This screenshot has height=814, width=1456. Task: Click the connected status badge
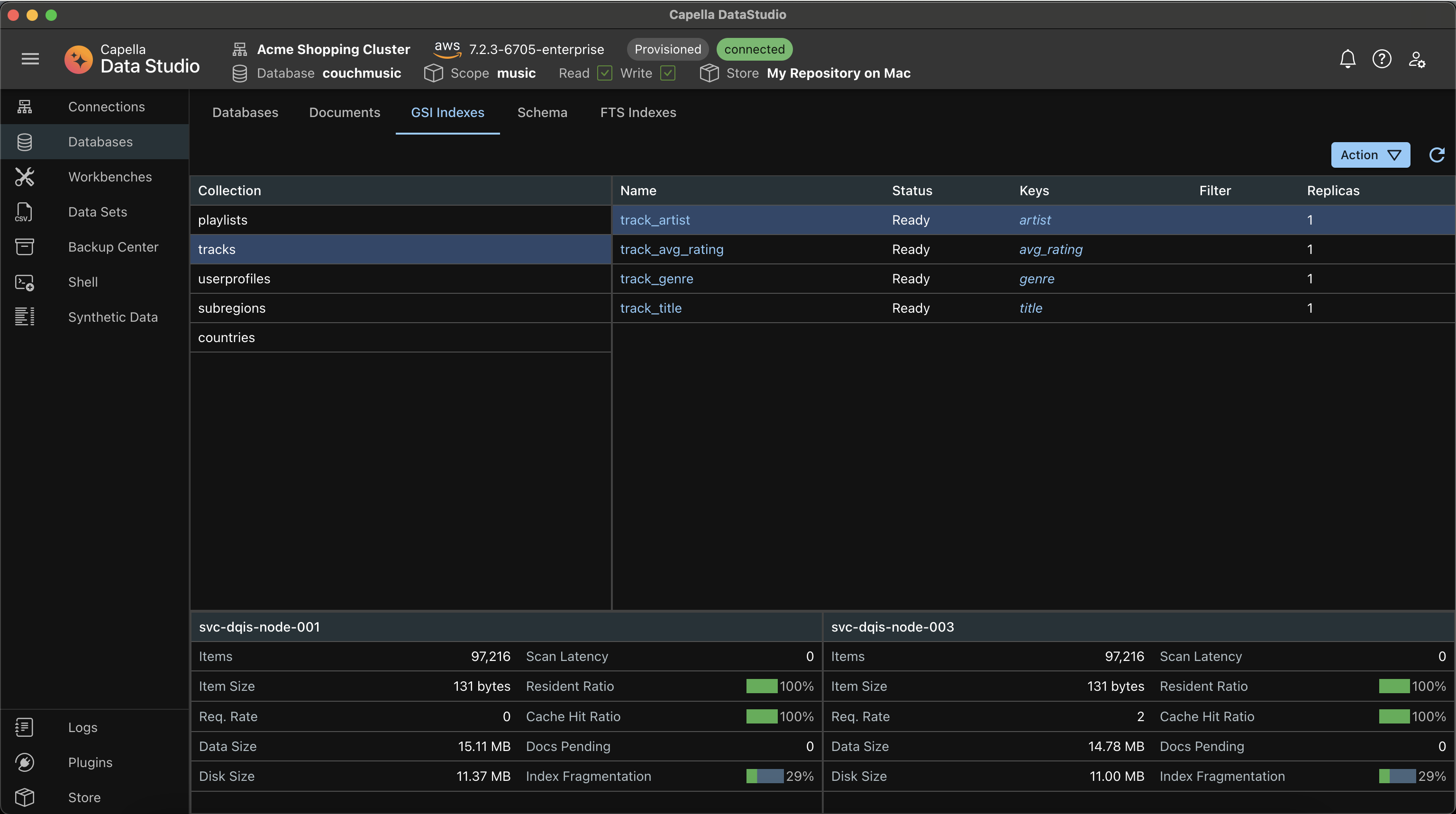coord(754,49)
